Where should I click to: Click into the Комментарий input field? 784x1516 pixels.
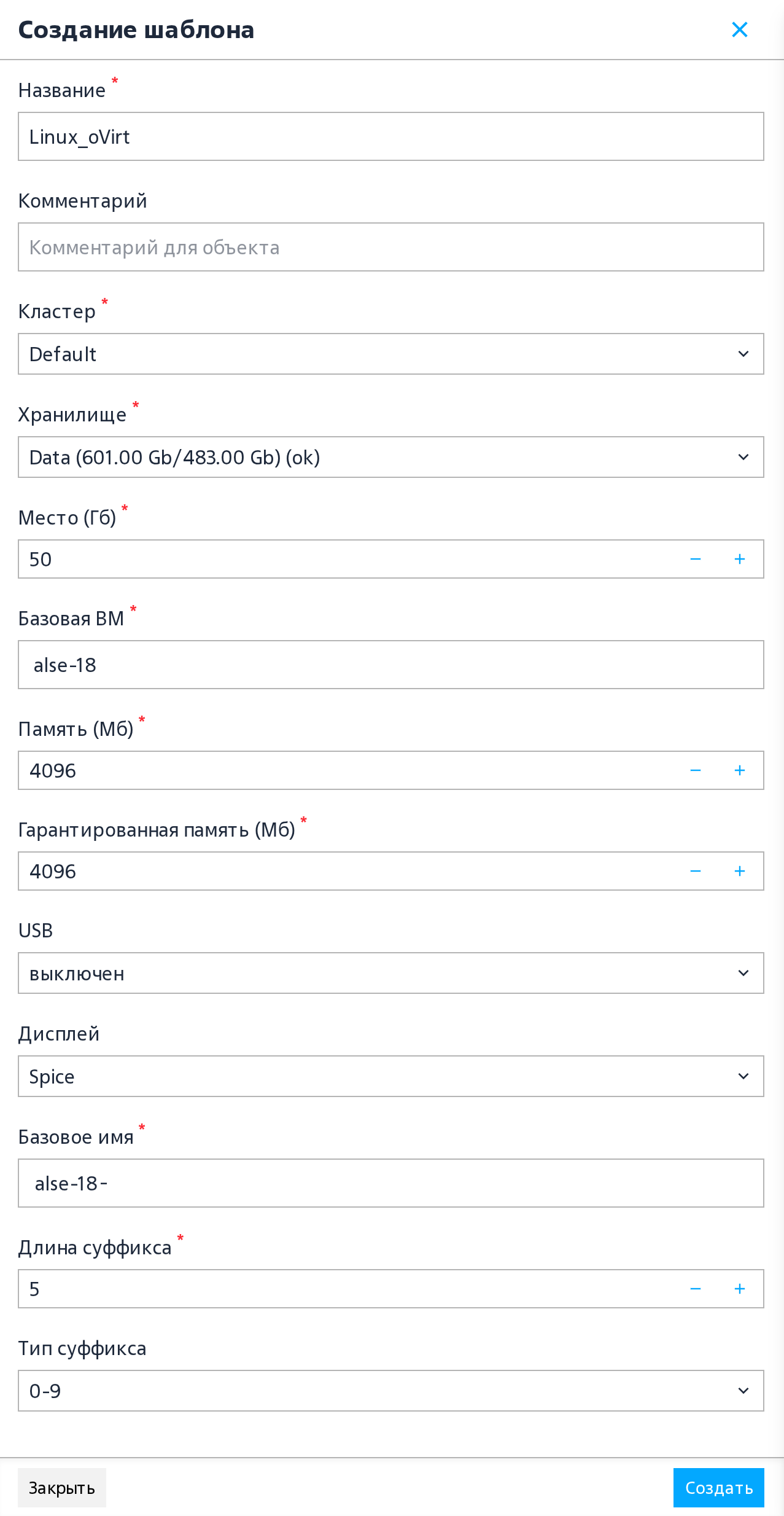click(391, 247)
